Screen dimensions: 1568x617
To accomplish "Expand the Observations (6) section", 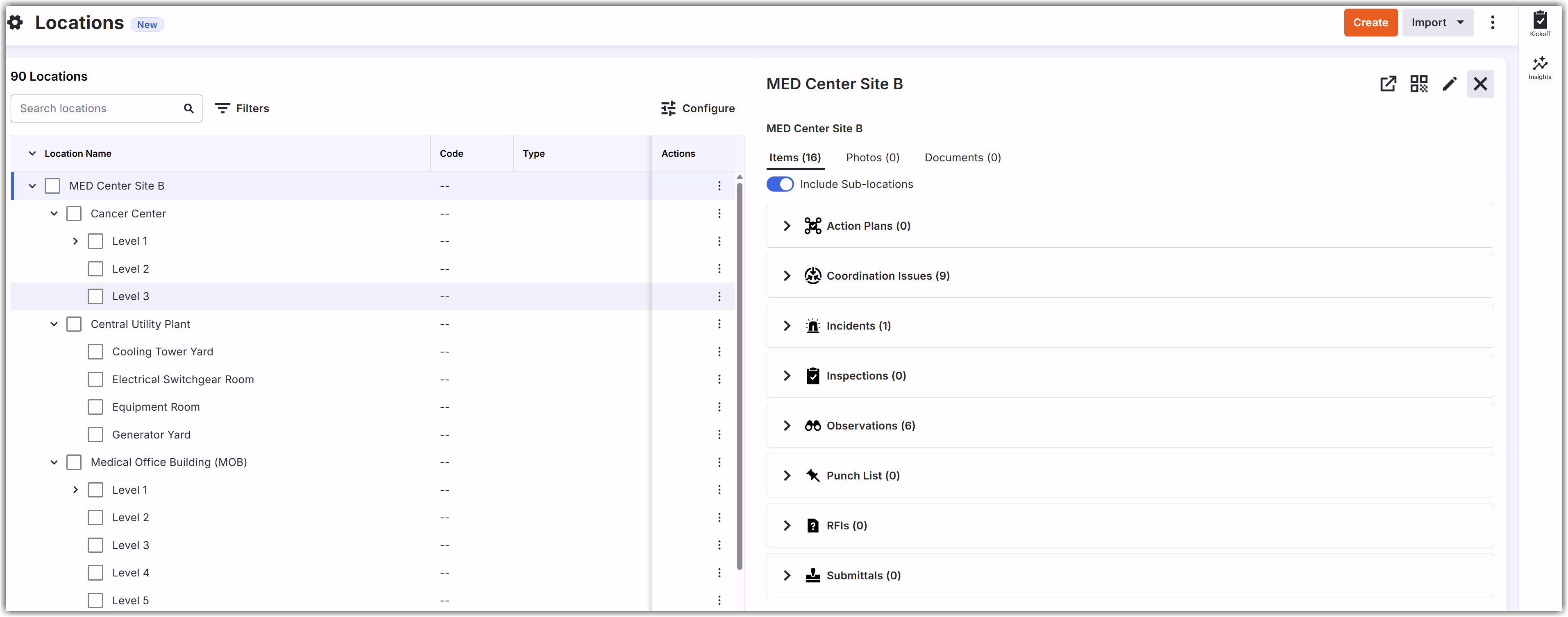I will point(786,425).
